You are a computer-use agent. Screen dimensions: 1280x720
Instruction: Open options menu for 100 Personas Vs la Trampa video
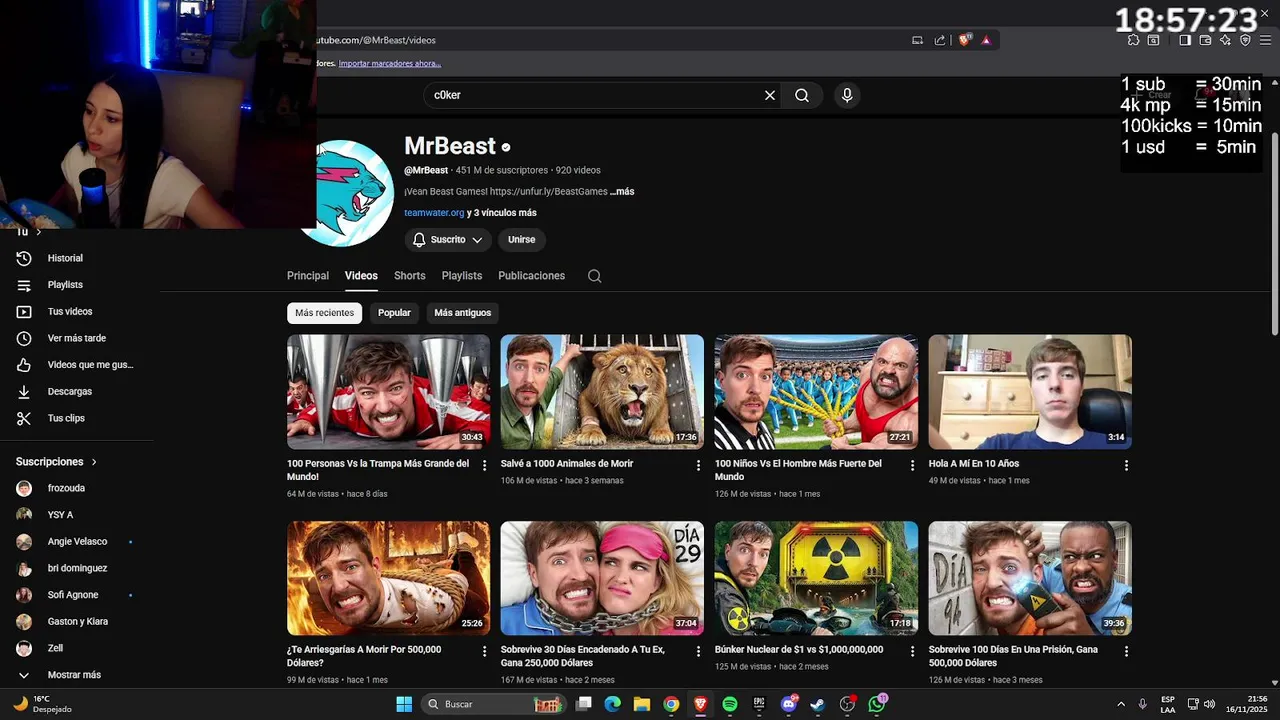click(x=485, y=465)
